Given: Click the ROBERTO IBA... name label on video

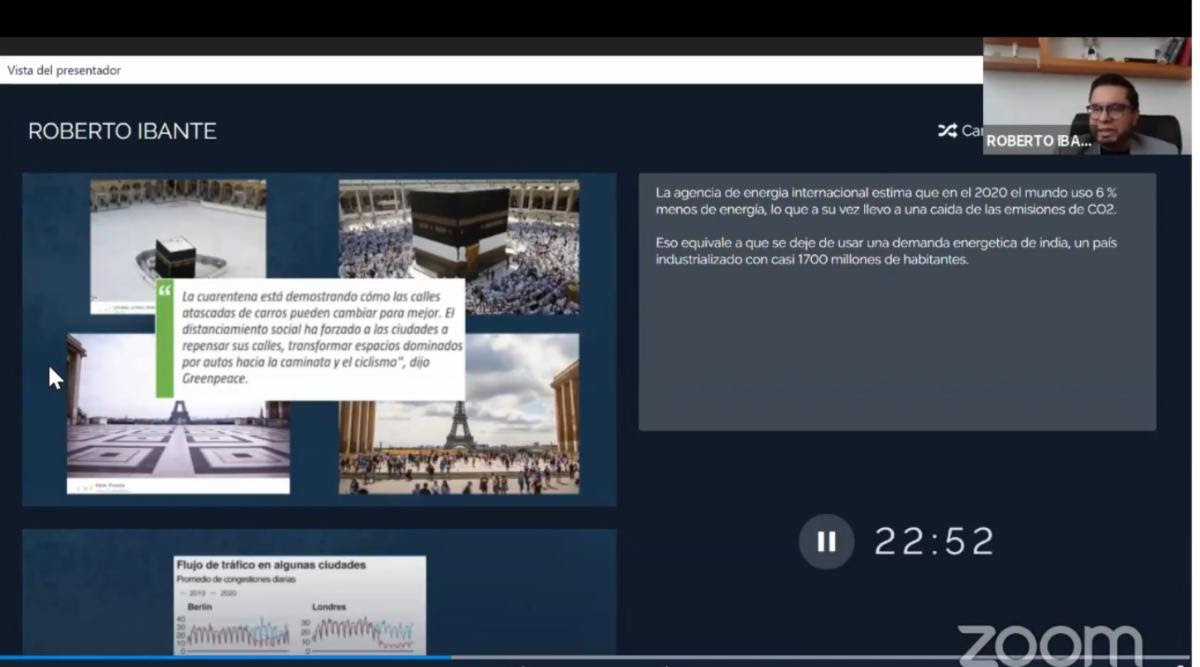Looking at the screenshot, I should click(1039, 142).
